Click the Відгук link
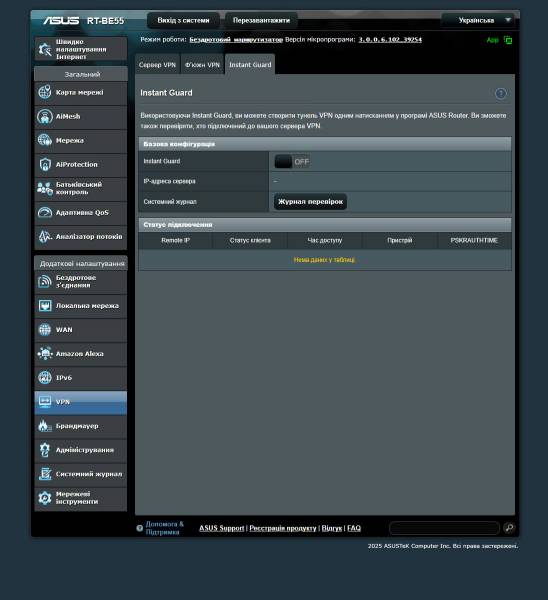Image resolution: width=548 pixels, height=600 pixels. (x=332, y=528)
